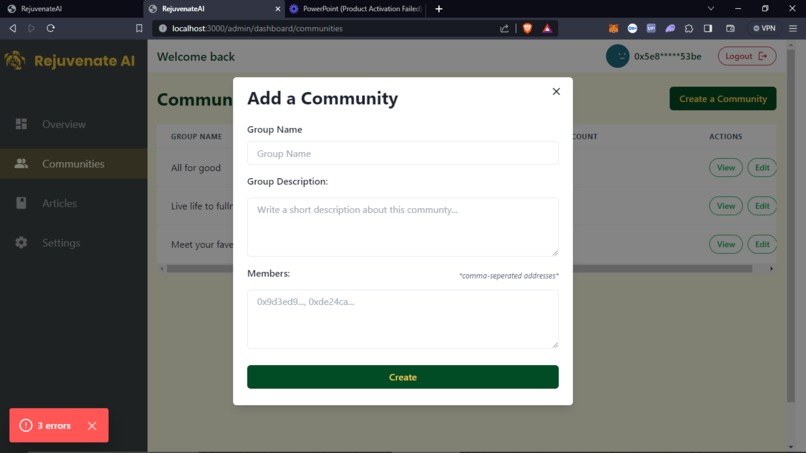Image resolution: width=806 pixels, height=453 pixels.
Task: Open the tab search dropdown
Action: [711, 9]
